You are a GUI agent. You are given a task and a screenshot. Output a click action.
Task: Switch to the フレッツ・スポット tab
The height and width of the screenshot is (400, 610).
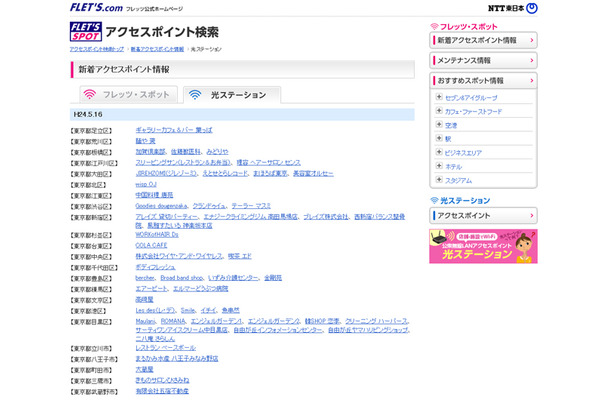(x=128, y=95)
